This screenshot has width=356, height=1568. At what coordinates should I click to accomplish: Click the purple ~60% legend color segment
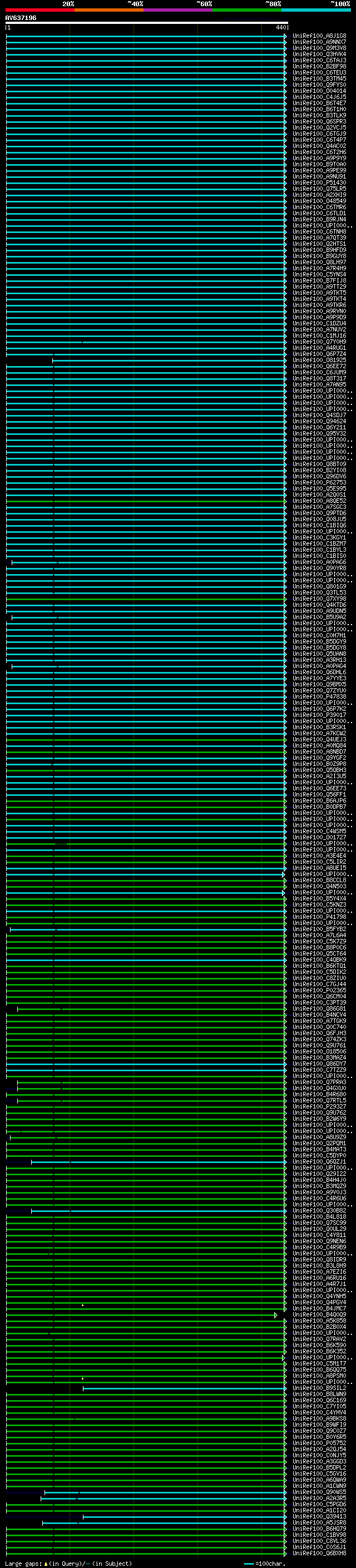[x=179, y=10]
